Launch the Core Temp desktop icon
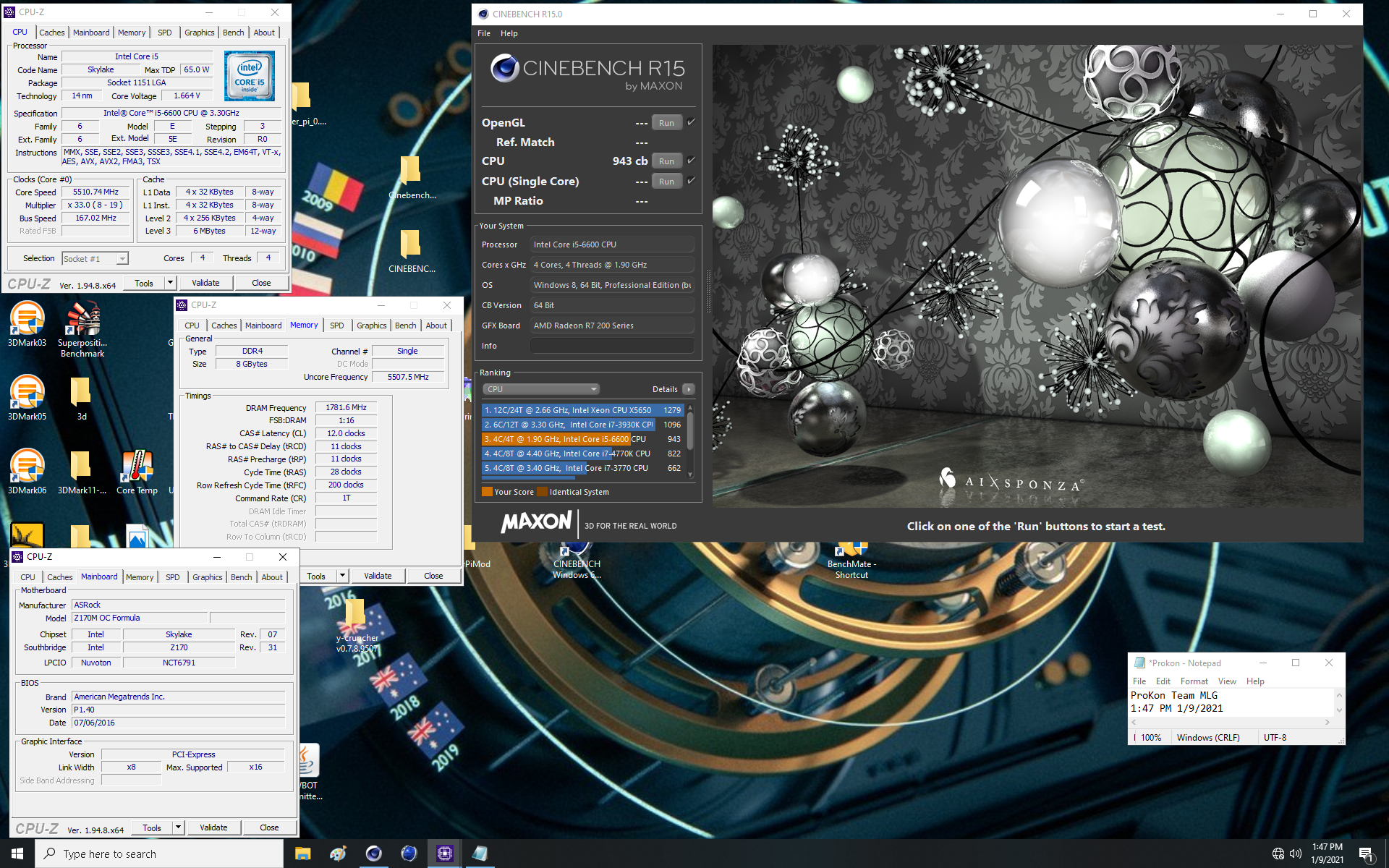This screenshot has width=1389, height=868. [137, 472]
